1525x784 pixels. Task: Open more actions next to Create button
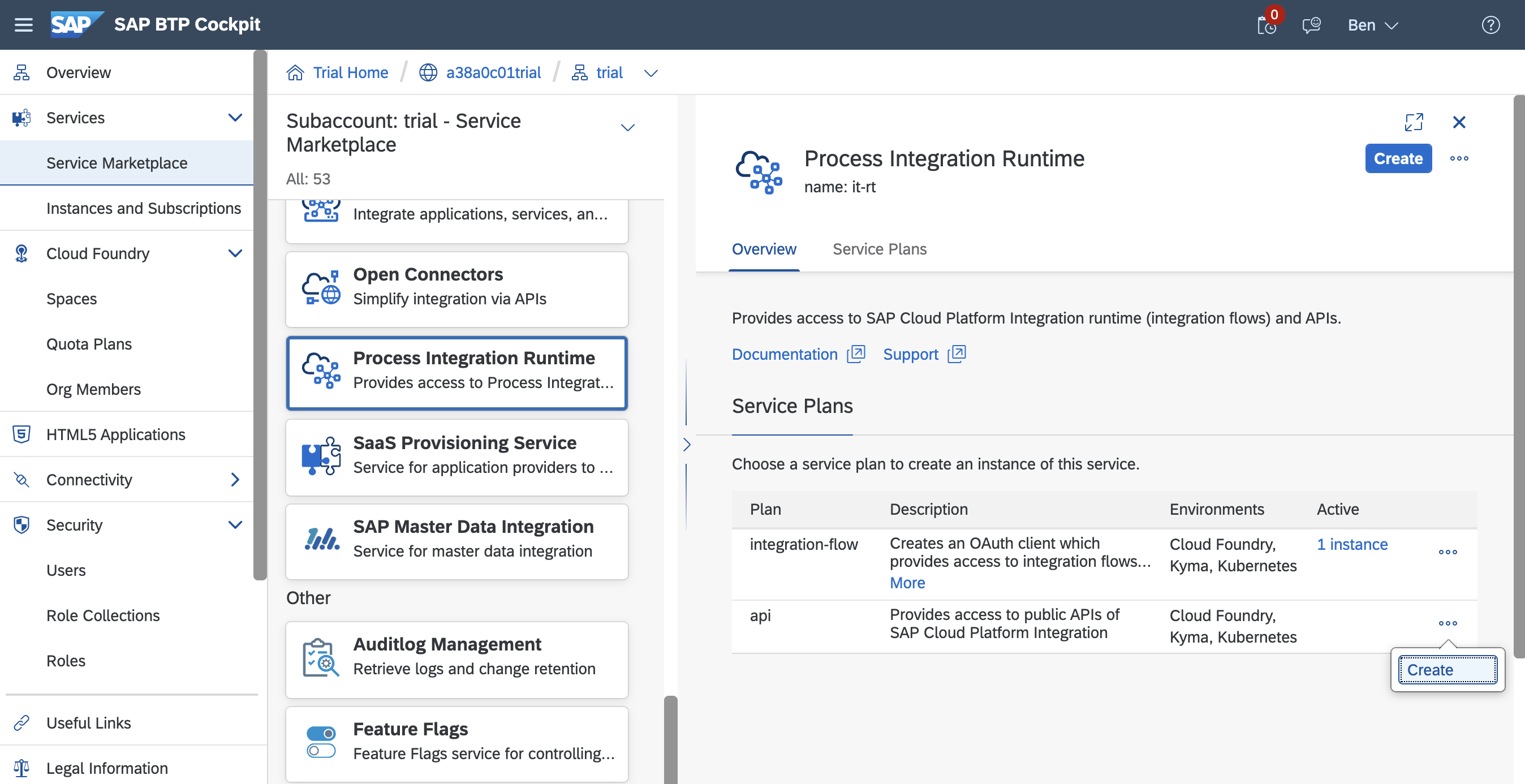1459,159
